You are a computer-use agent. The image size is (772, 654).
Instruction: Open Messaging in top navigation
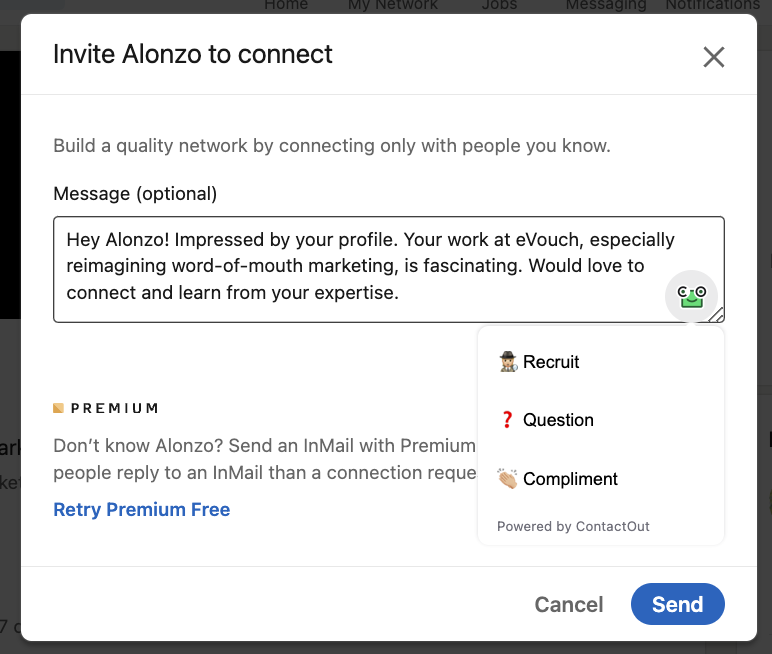[x=605, y=5]
